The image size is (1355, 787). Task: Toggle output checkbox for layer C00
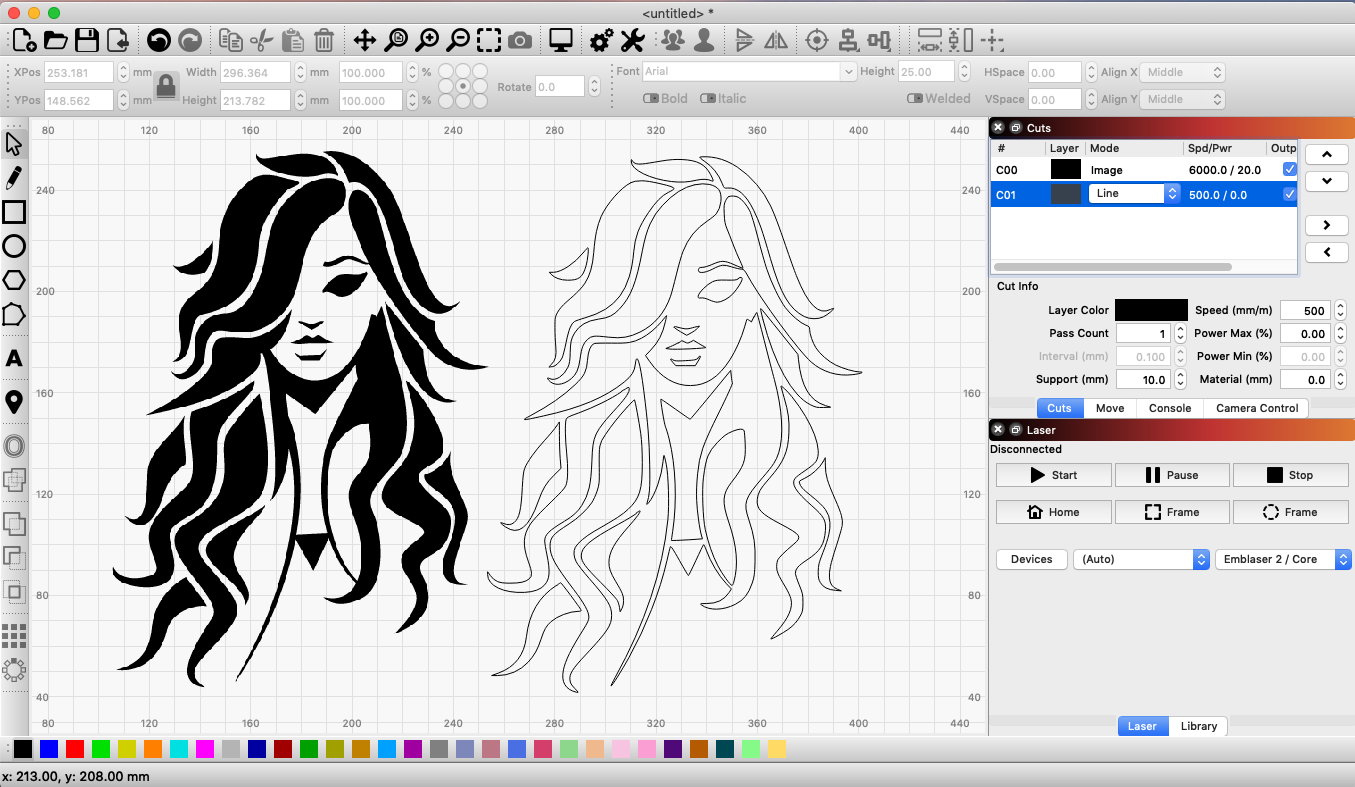1289,170
